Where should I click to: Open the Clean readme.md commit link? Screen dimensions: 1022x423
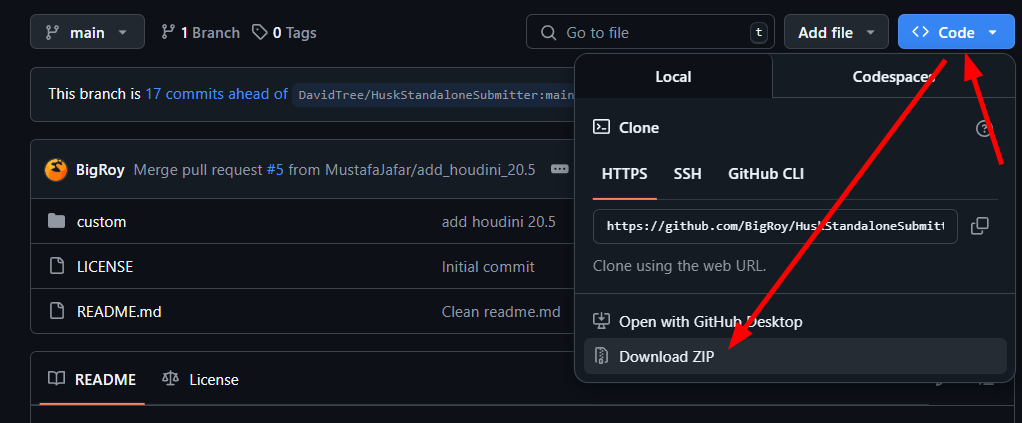[x=501, y=312]
